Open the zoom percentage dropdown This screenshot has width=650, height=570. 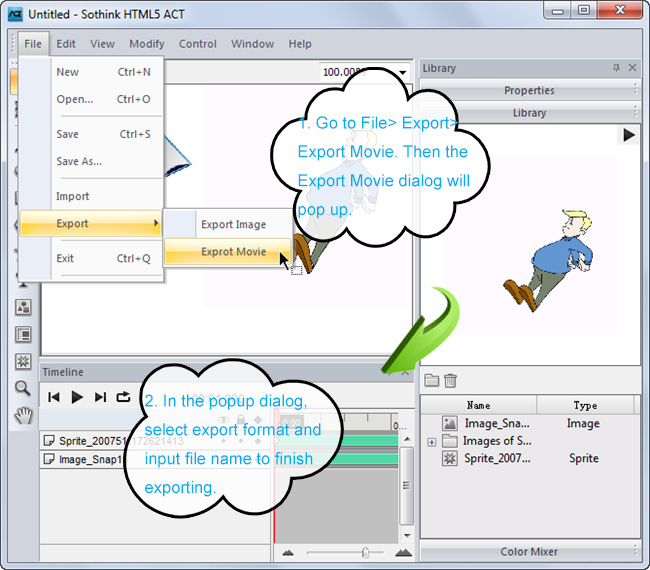[402, 73]
